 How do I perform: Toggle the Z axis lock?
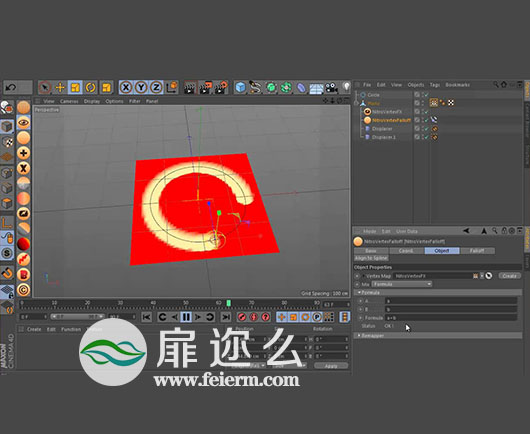click(x=156, y=88)
